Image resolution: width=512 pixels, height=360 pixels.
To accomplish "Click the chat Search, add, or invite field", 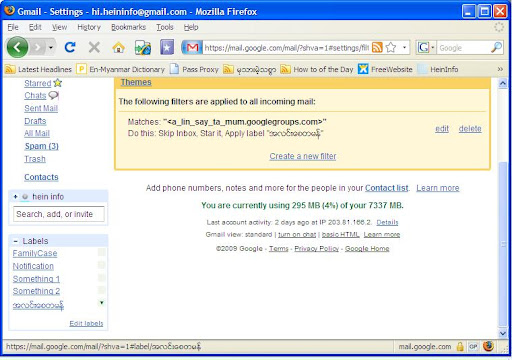I will [x=59, y=214].
